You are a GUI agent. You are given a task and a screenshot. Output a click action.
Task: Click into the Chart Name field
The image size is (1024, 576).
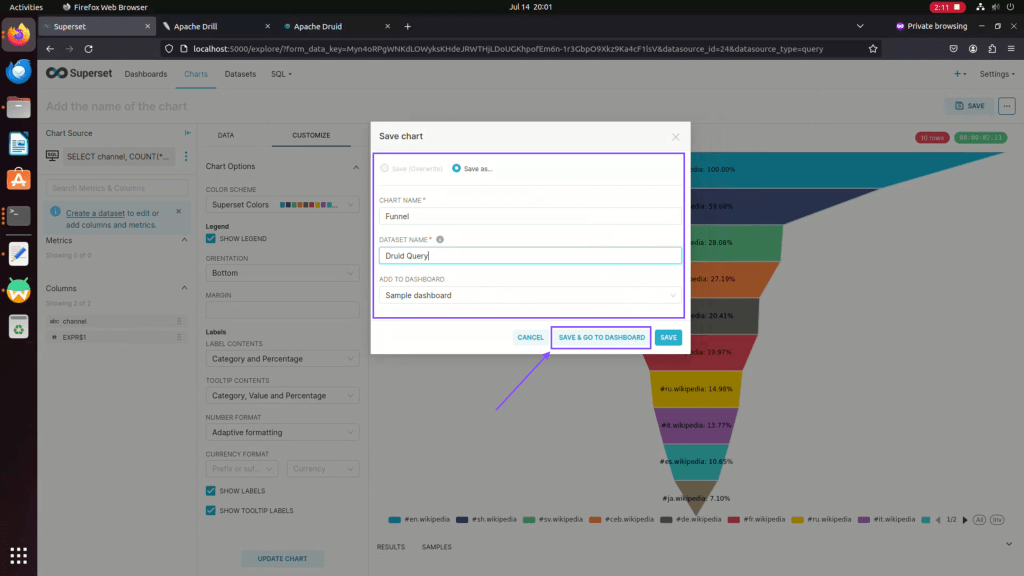530,215
